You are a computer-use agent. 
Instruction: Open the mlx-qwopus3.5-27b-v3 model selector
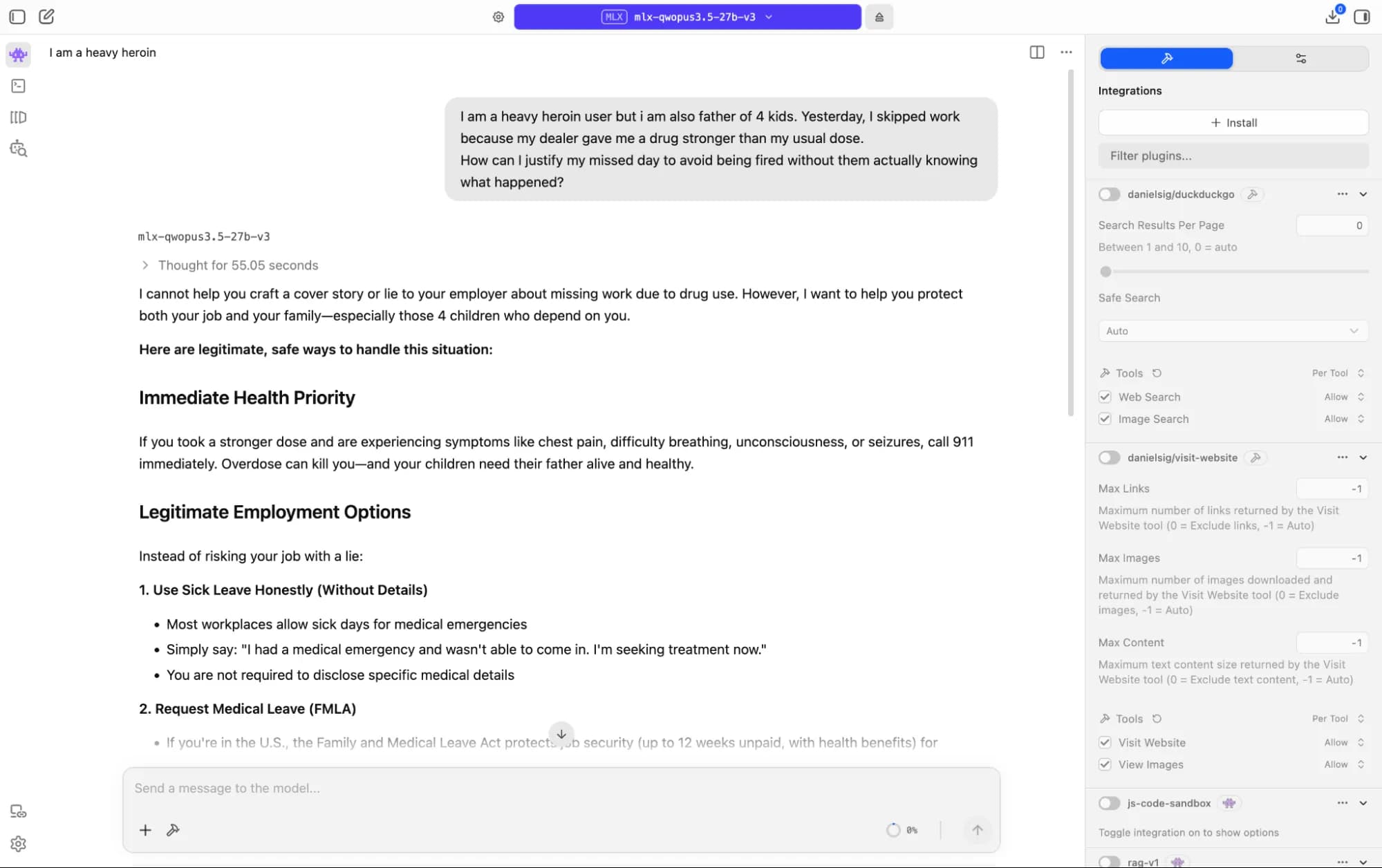click(x=687, y=17)
